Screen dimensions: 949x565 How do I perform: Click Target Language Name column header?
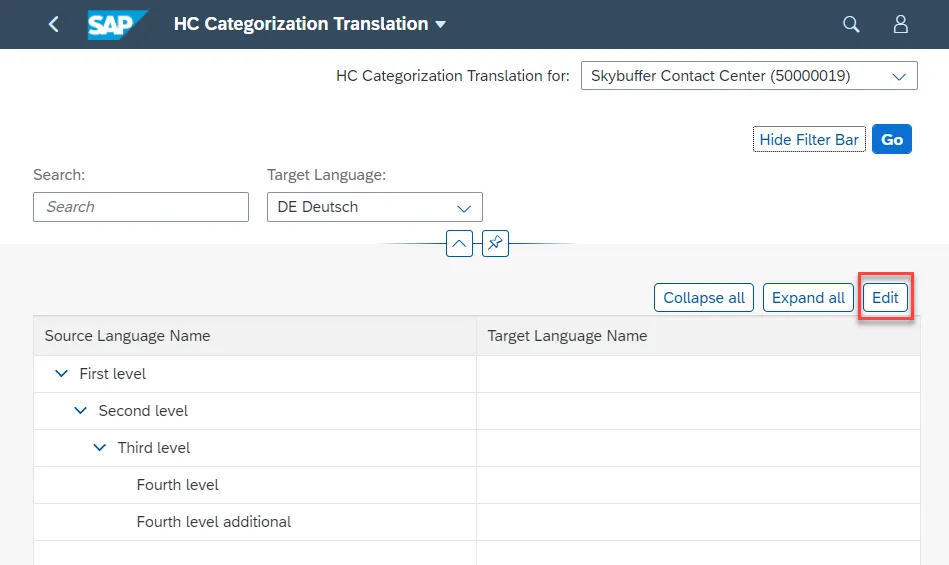tap(698, 336)
